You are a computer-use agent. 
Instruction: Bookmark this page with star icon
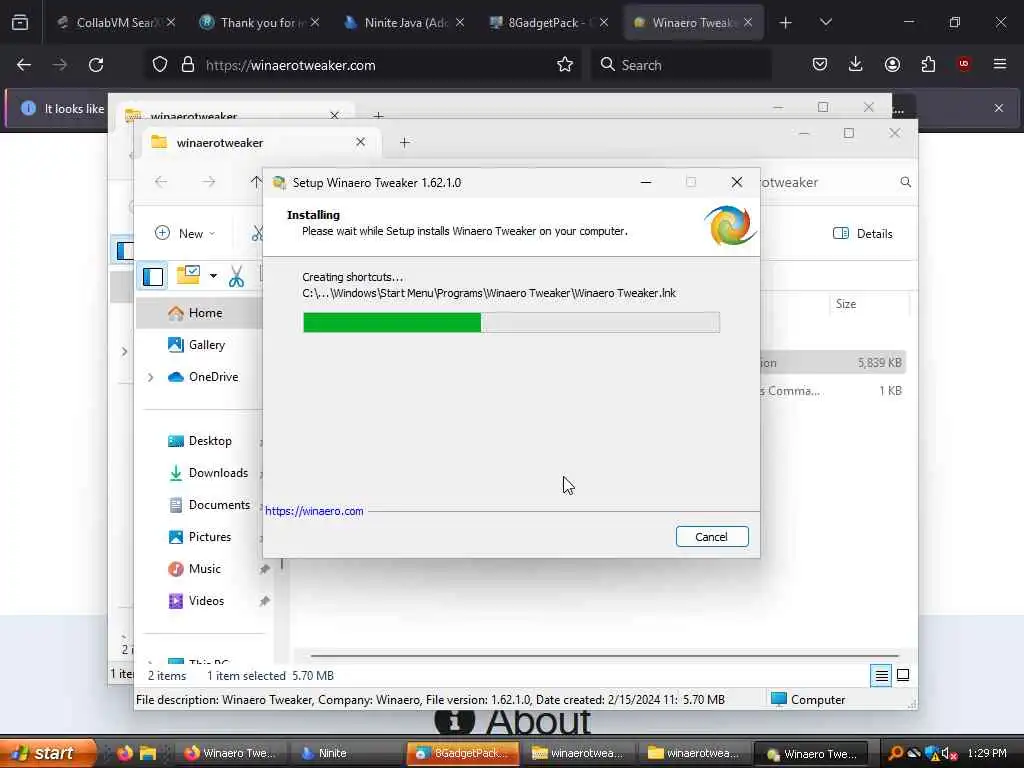tap(565, 64)
